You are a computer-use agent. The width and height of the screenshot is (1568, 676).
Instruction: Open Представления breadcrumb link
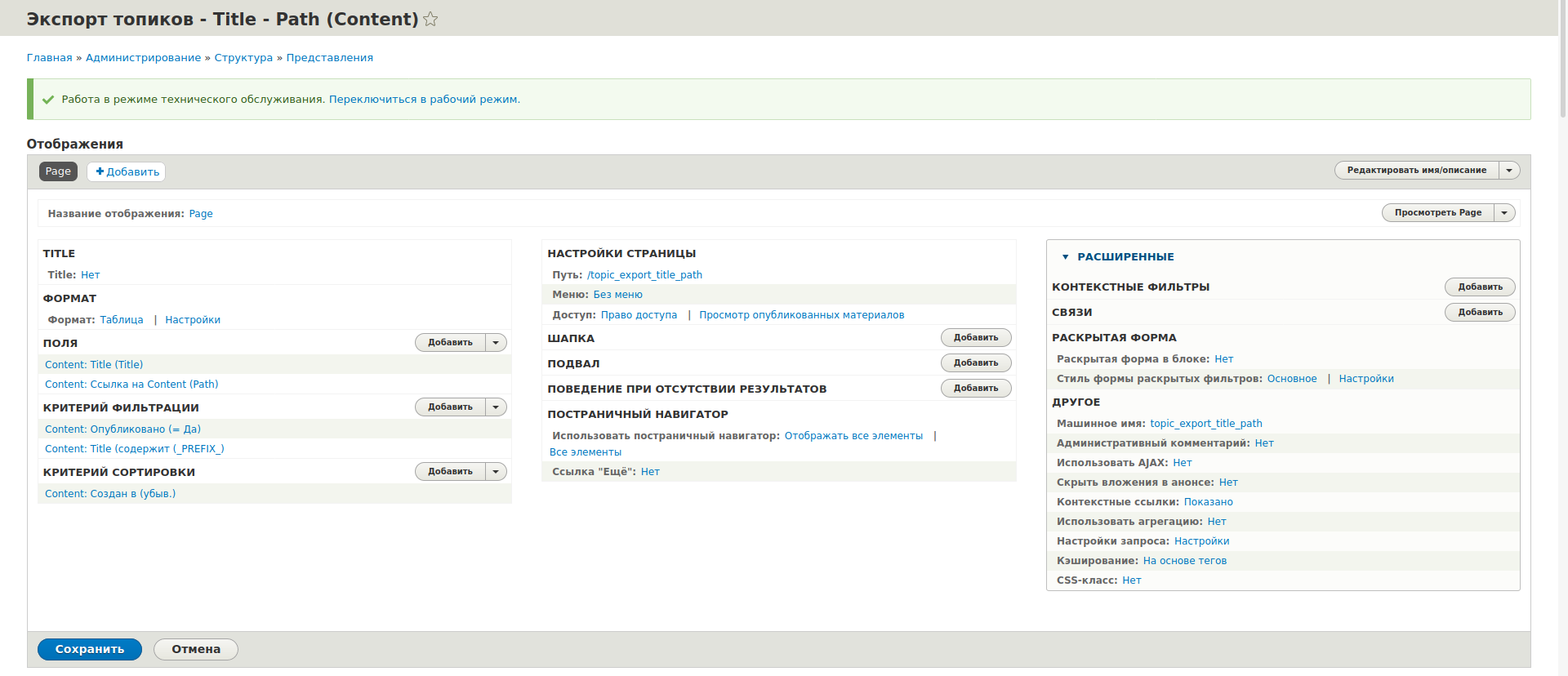click(x=329, y=58)
